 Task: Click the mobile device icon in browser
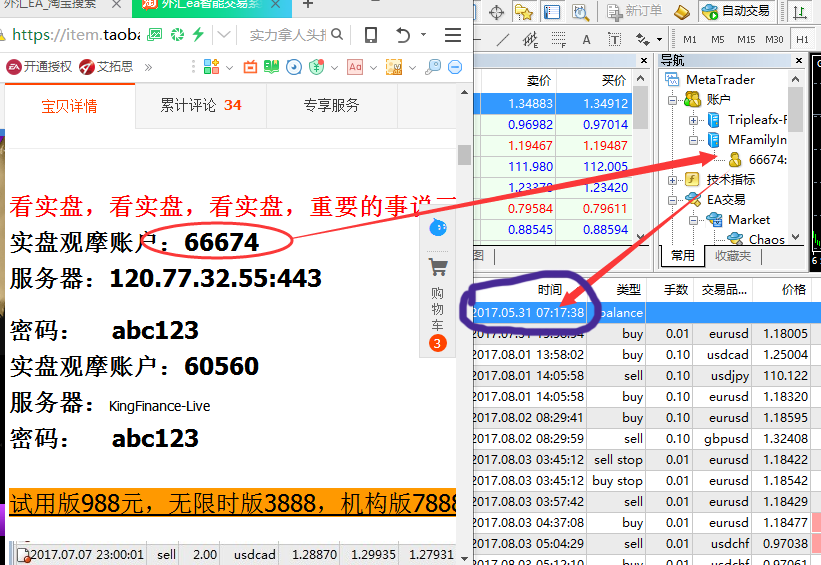(x=371, y=35)
